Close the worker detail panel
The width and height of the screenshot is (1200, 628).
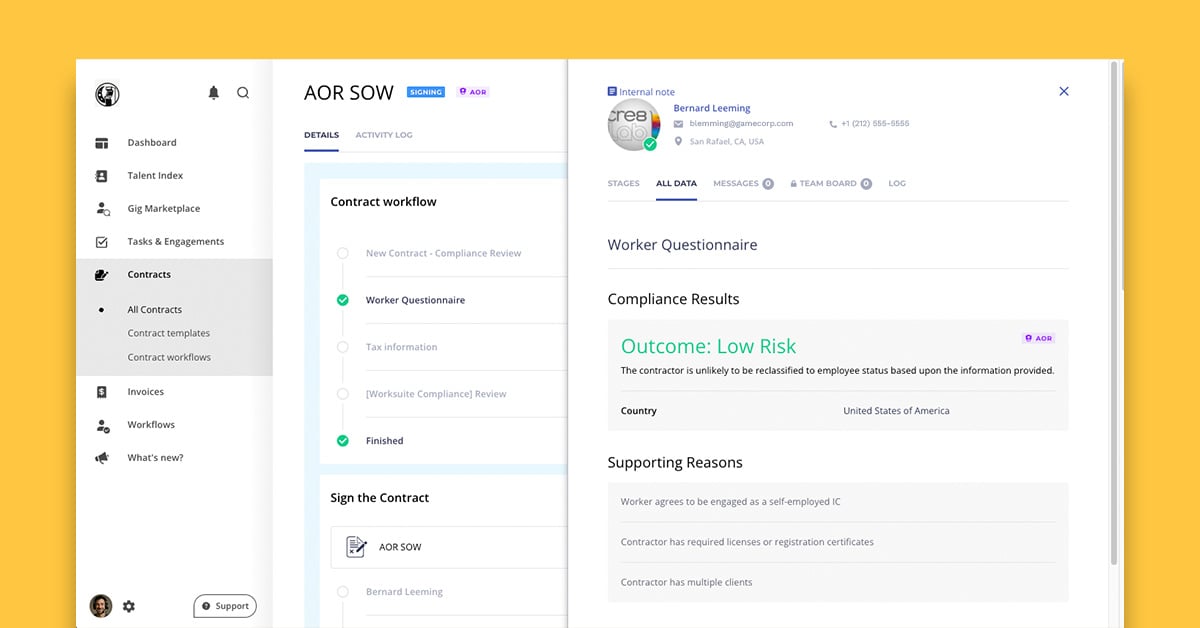1064,92
